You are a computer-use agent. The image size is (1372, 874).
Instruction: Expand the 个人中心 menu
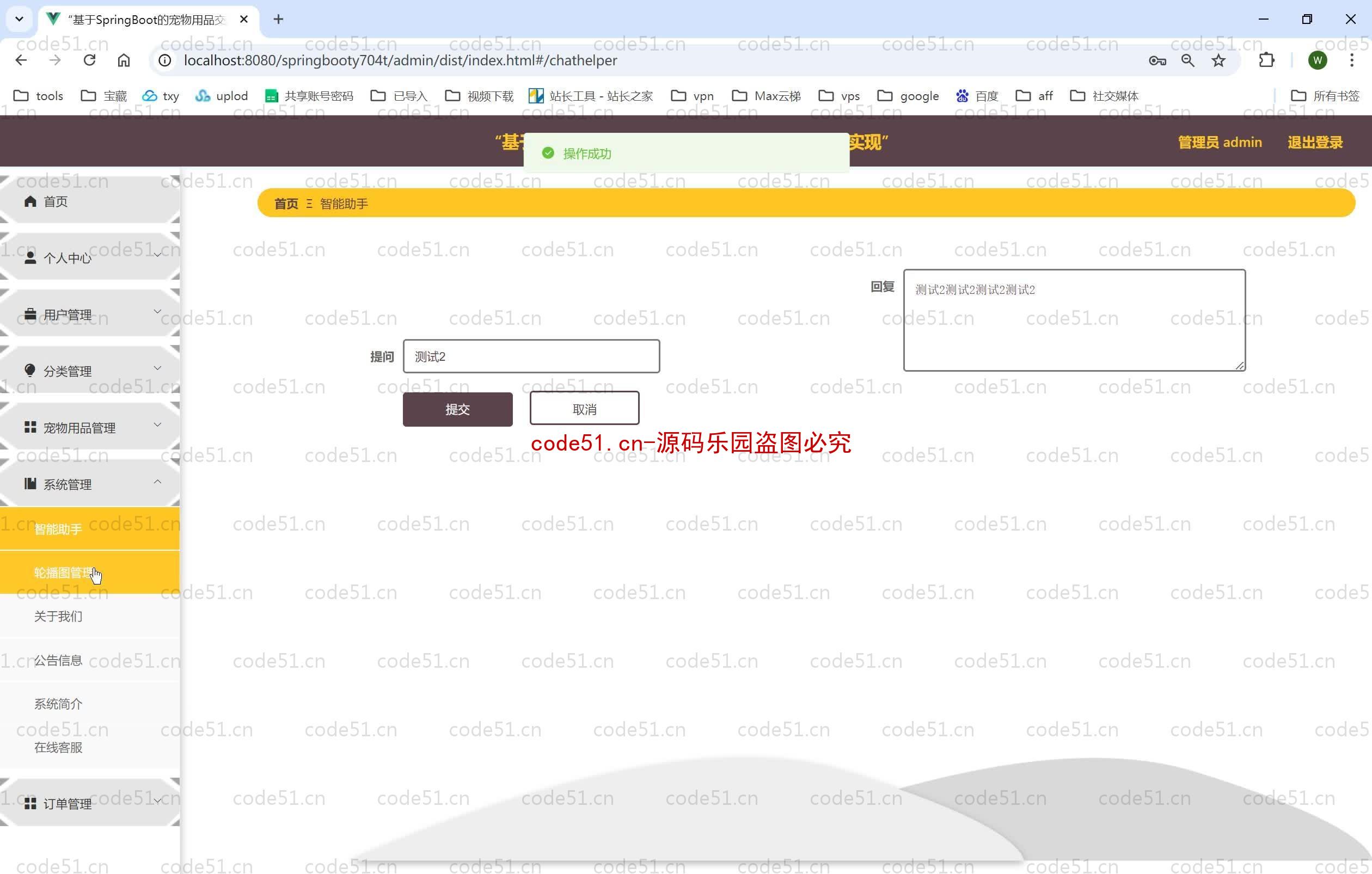click(90, 257)
